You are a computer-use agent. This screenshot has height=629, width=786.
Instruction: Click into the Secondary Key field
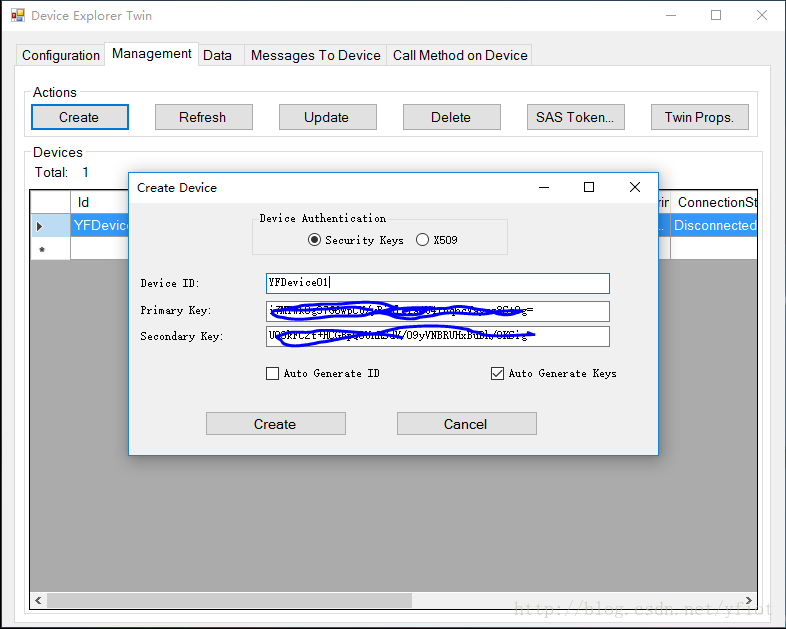coord(438,336)
